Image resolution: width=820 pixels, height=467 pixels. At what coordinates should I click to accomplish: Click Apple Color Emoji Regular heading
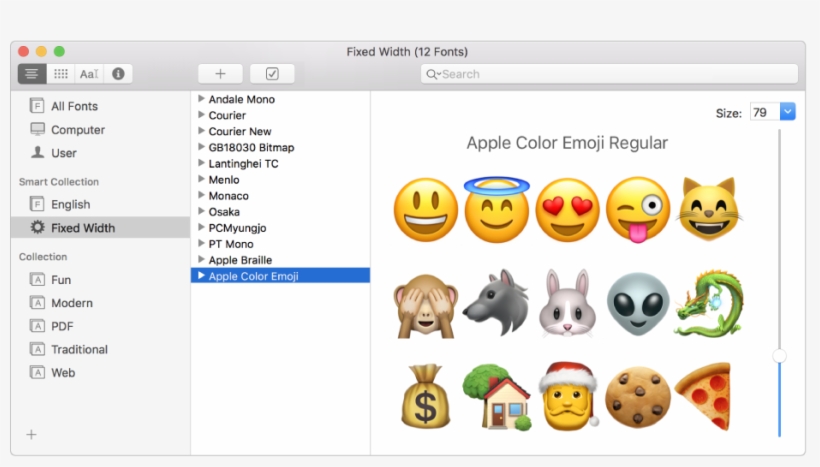[x=567, y=143]
